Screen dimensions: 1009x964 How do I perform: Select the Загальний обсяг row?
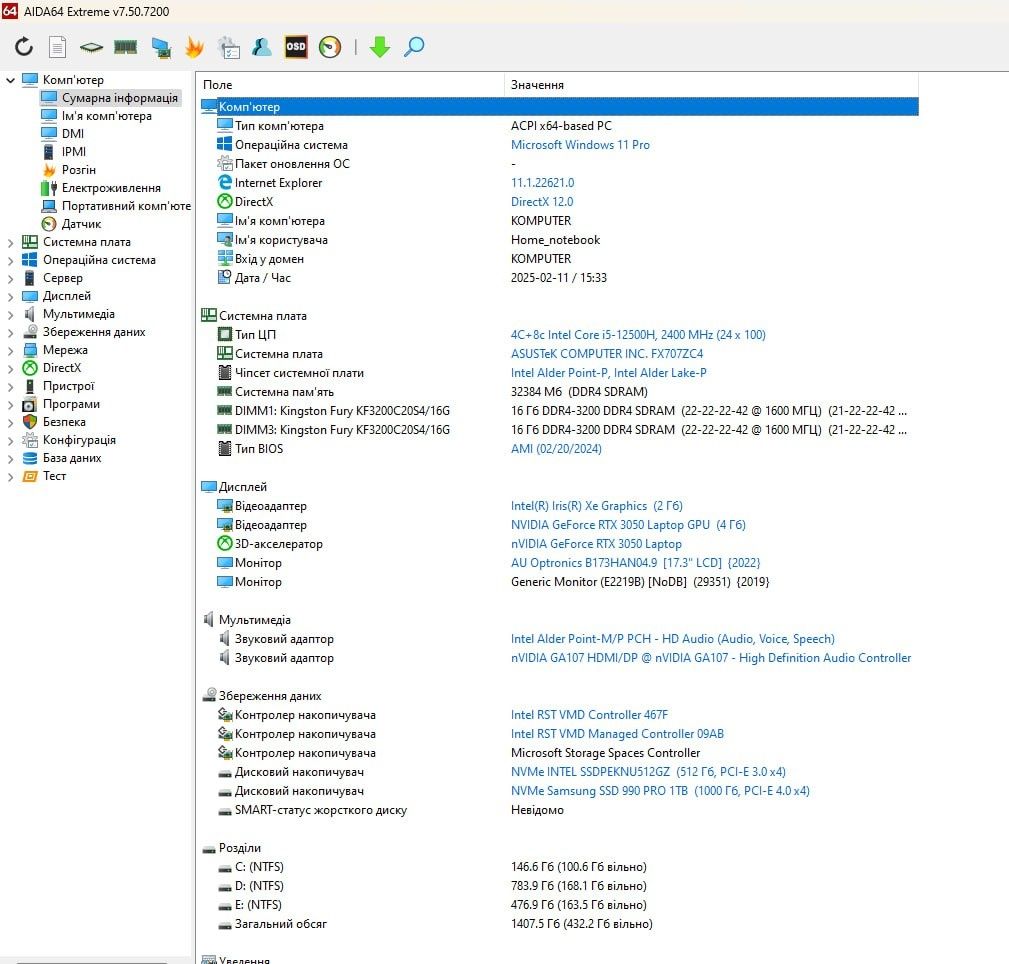[559, 924]
